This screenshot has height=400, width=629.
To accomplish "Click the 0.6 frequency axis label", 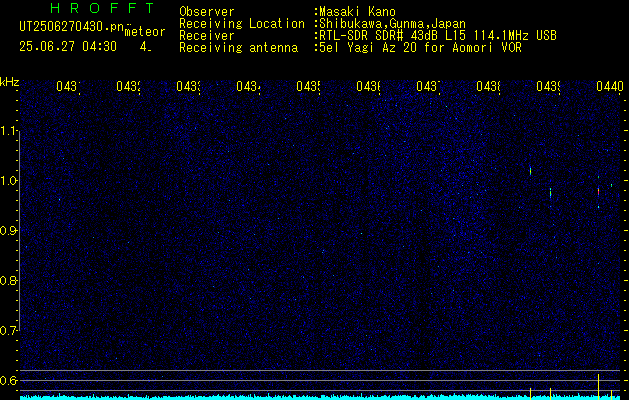I will pos(9,380).
